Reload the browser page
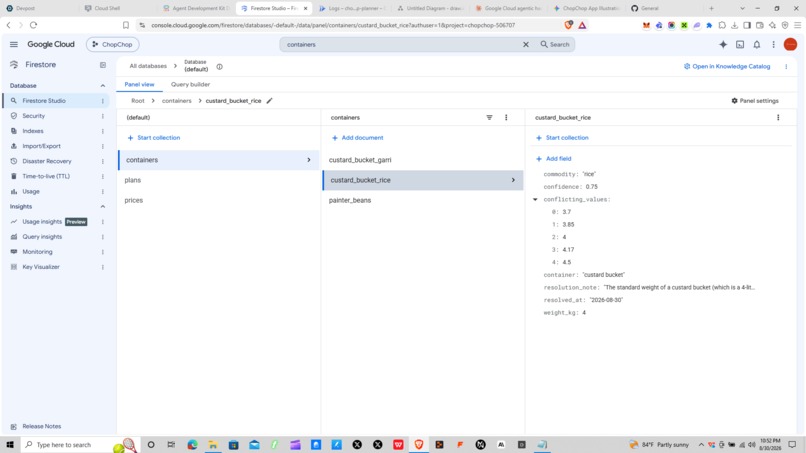The image size is (806, 453). coord(34,25)
